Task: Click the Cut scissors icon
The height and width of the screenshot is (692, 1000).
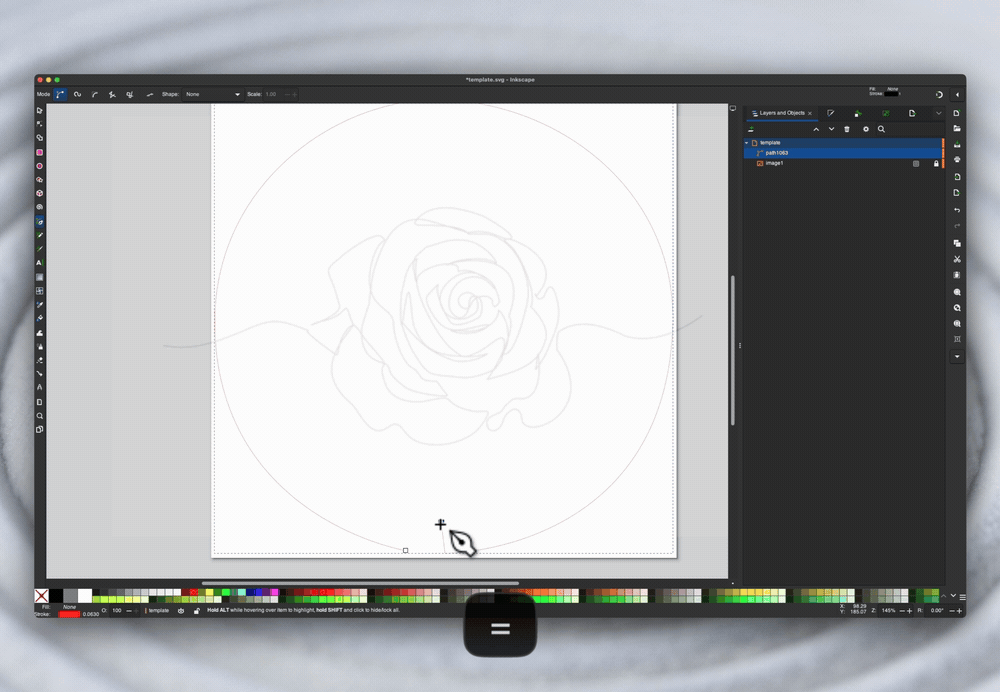Action: (x=957, y=259)
